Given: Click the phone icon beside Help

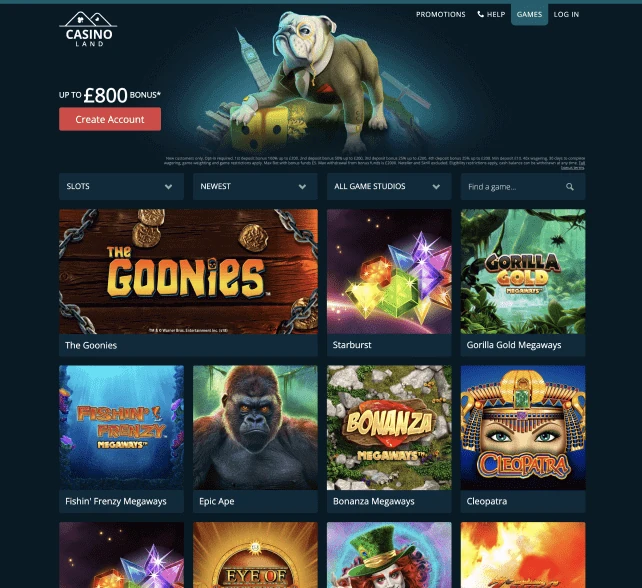Looking at the screenshot, I should coord(480,14).
